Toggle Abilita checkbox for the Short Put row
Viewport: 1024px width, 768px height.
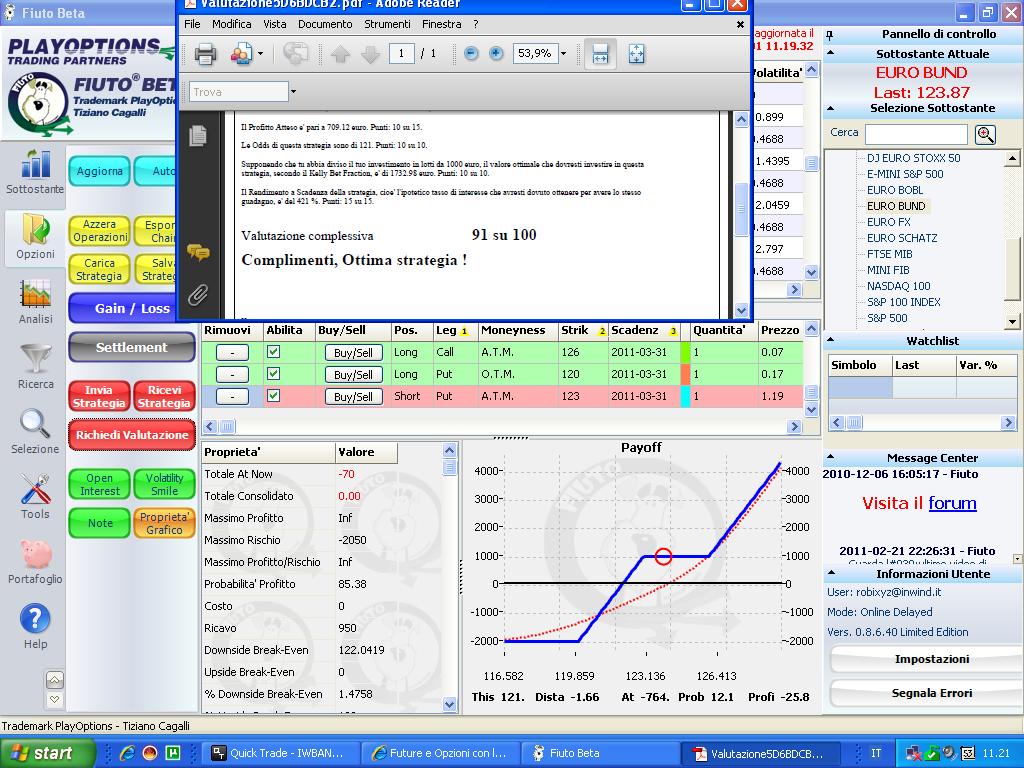click(274, 396)
